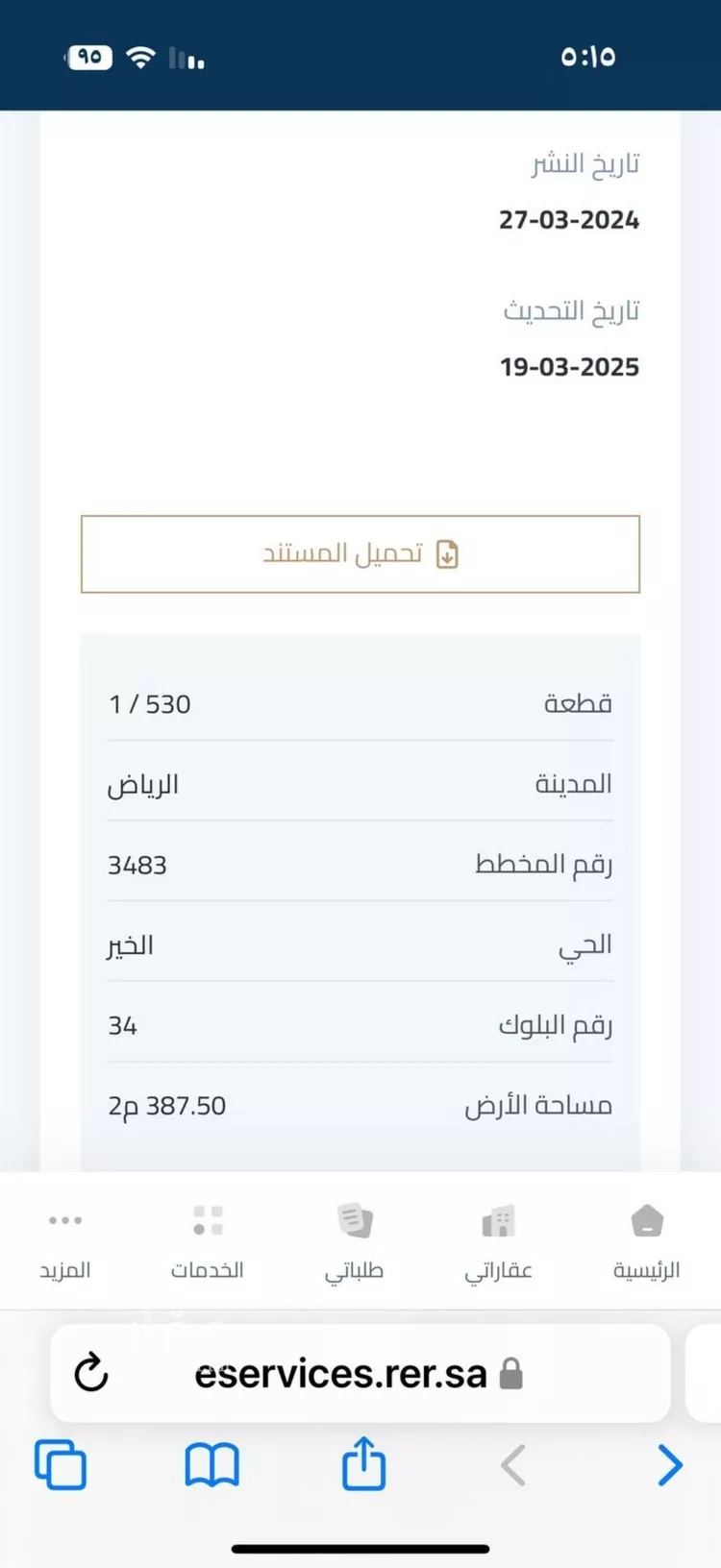Open the Services (الخدمات) grid icon

click(x=208, y=1220)
